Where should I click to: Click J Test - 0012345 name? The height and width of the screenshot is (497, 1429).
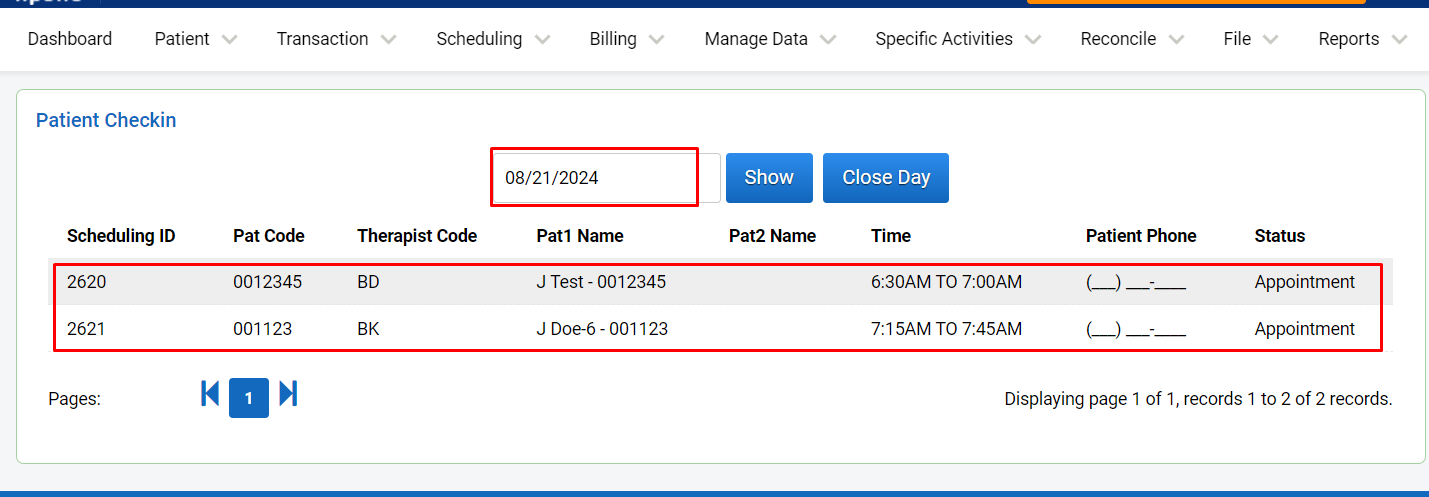tap(601, 282)
